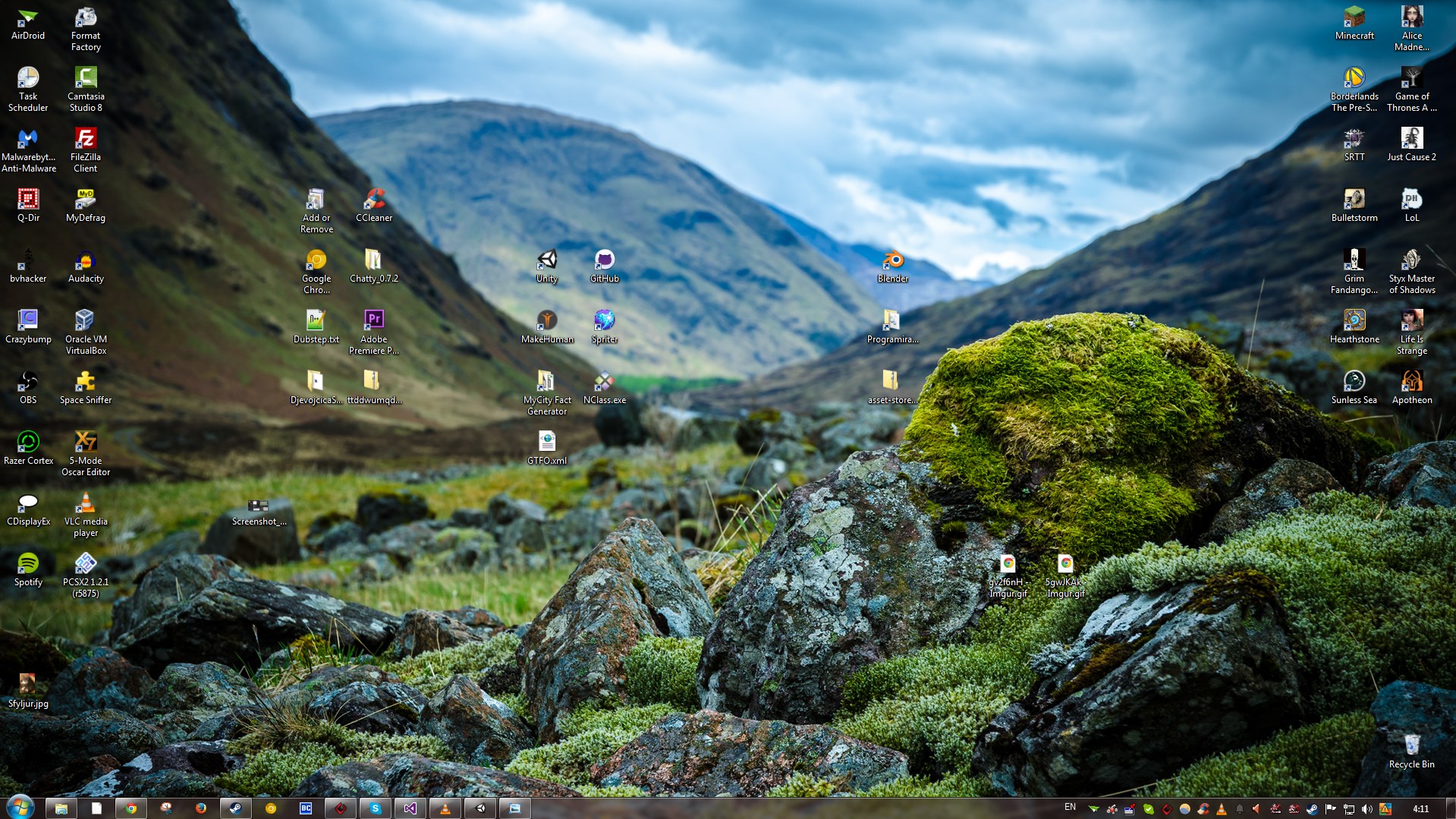Open the Razer Cortex shortcut
Viewport: 1456px width, 819px height.
click(x=28, y=449)
